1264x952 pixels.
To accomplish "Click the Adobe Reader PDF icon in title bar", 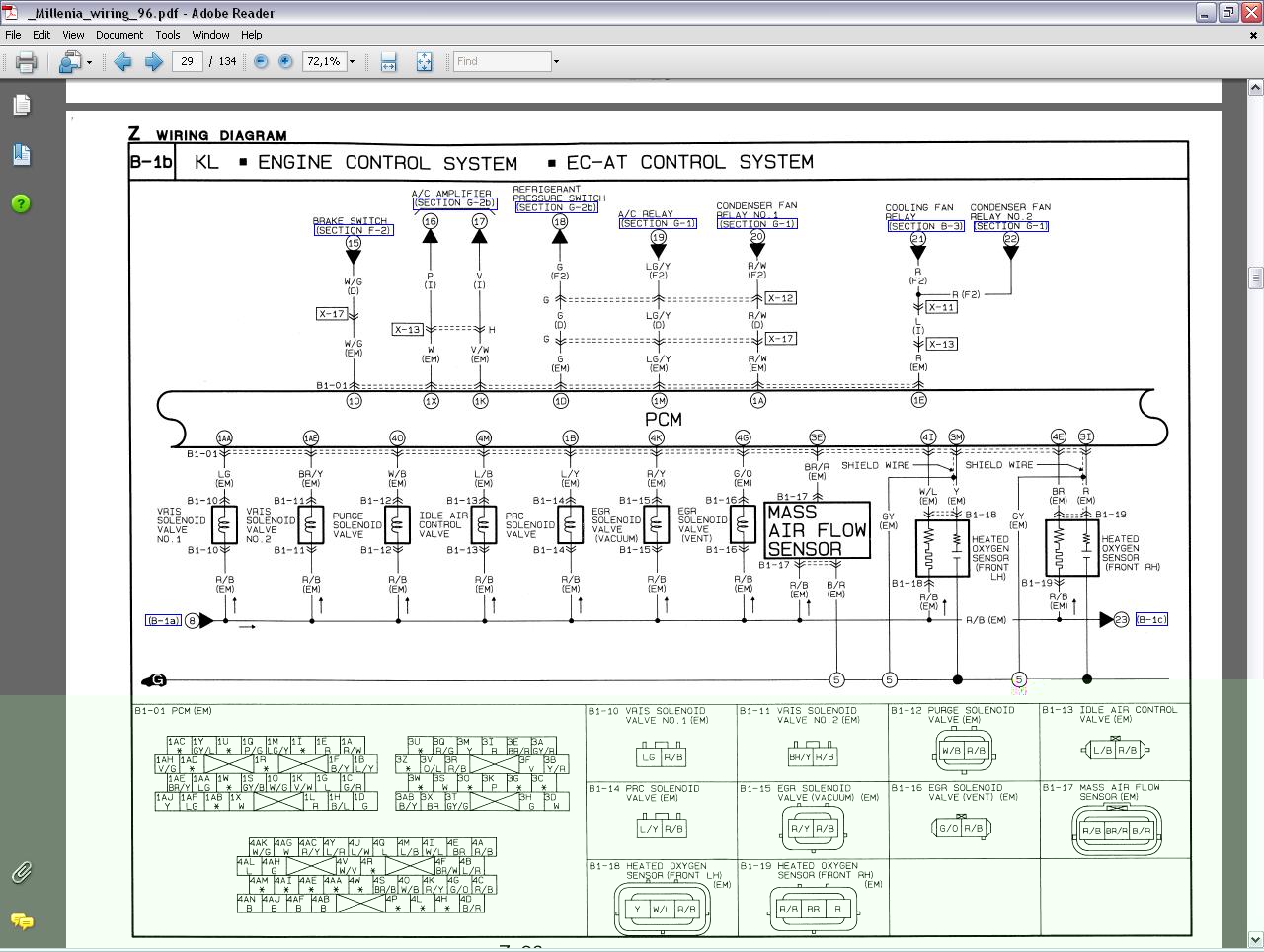I will (11, 12).
